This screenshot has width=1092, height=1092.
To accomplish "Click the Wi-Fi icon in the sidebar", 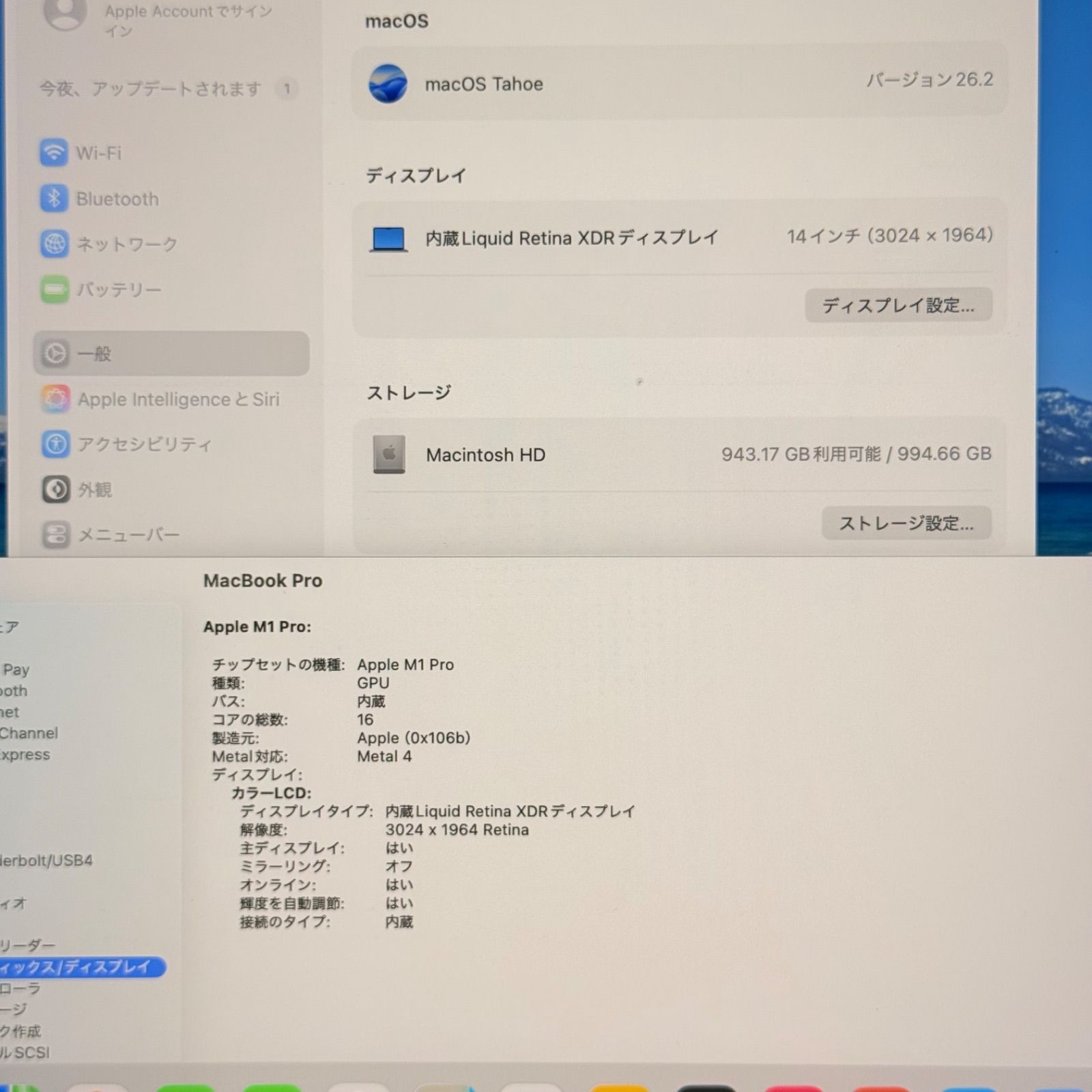I will point(53,152).
